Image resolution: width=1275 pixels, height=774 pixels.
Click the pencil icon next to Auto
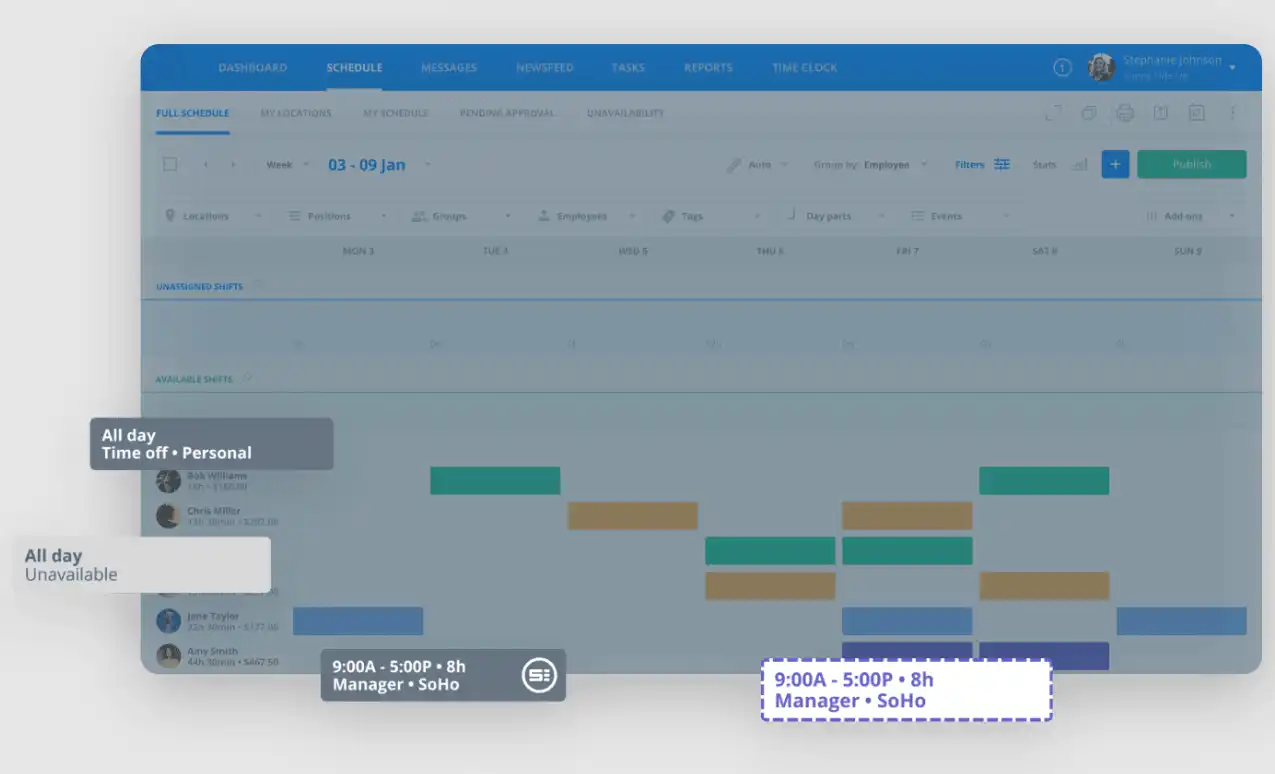click(733, 163)
